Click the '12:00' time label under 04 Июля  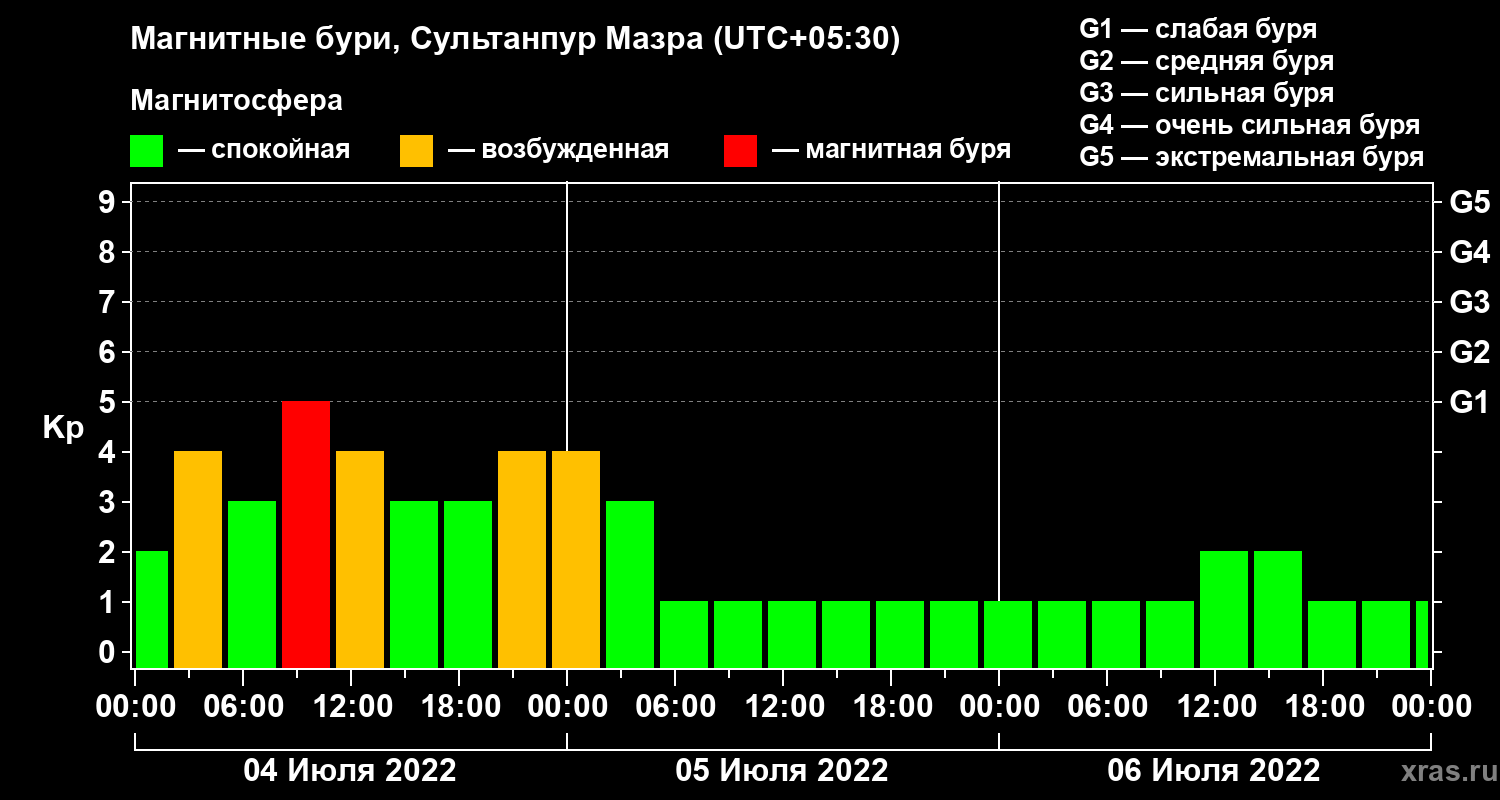tap(351, 707)
